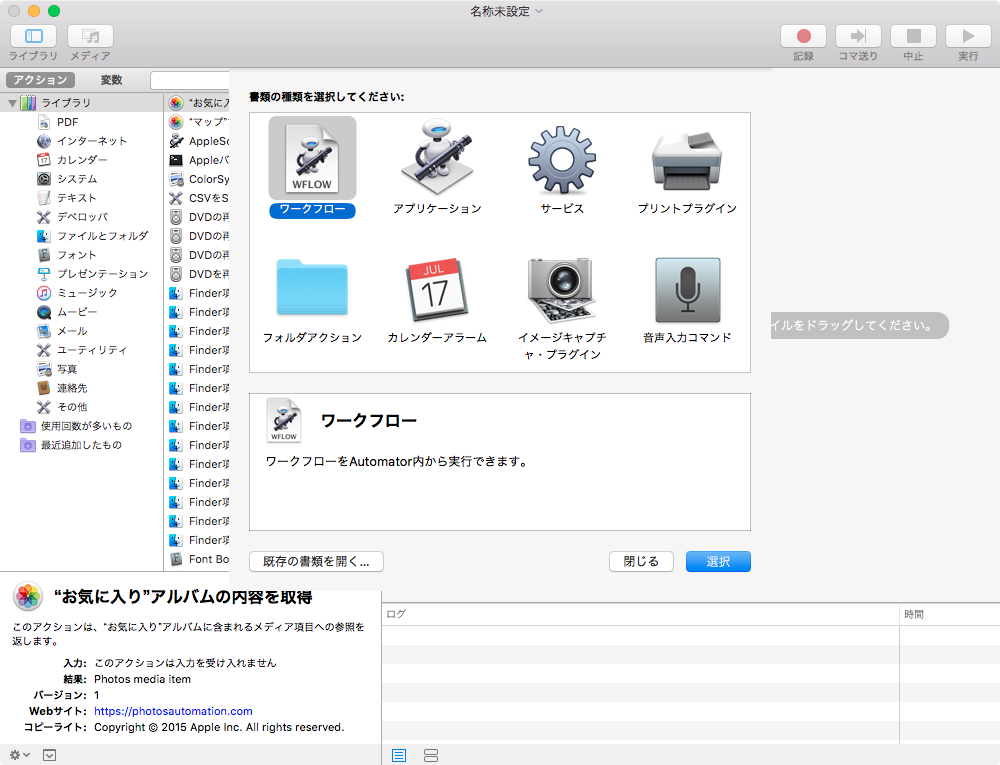
Task: Pick the プリントプラグイン printer icon
Action: 687,159
